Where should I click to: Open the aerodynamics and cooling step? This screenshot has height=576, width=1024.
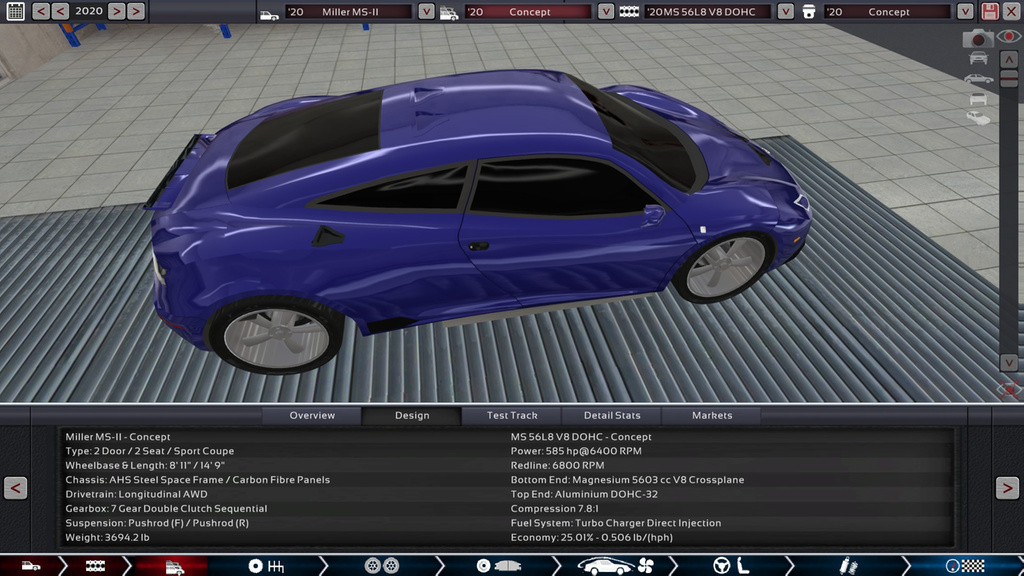[x=614, y=566]
